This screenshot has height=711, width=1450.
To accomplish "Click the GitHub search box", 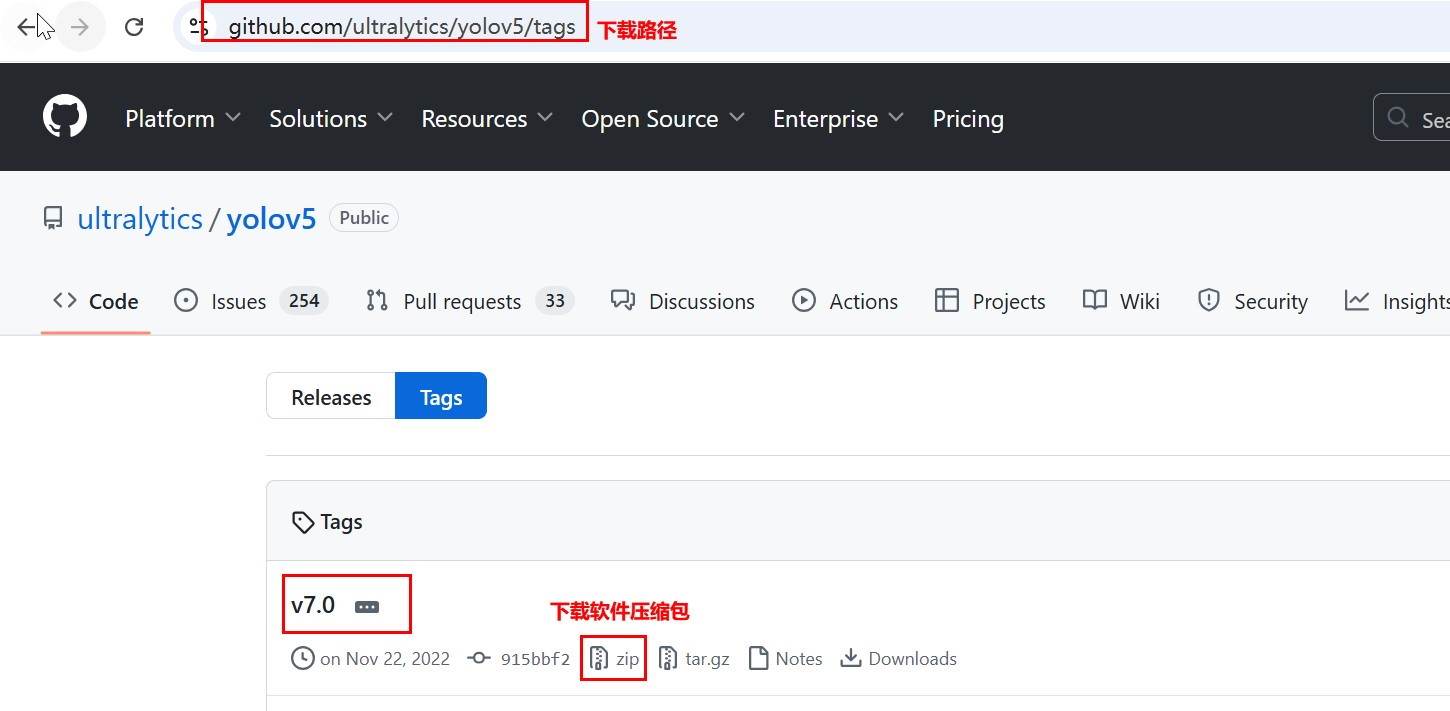I will (1411, 118).
